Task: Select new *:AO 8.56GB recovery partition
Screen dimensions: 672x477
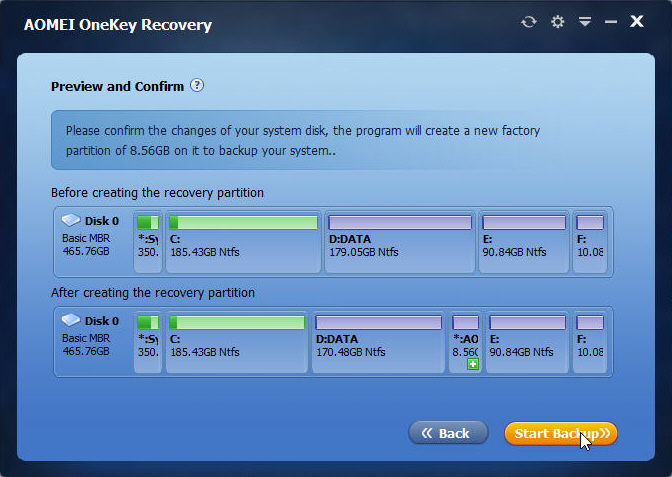Action: click(465, 342)
